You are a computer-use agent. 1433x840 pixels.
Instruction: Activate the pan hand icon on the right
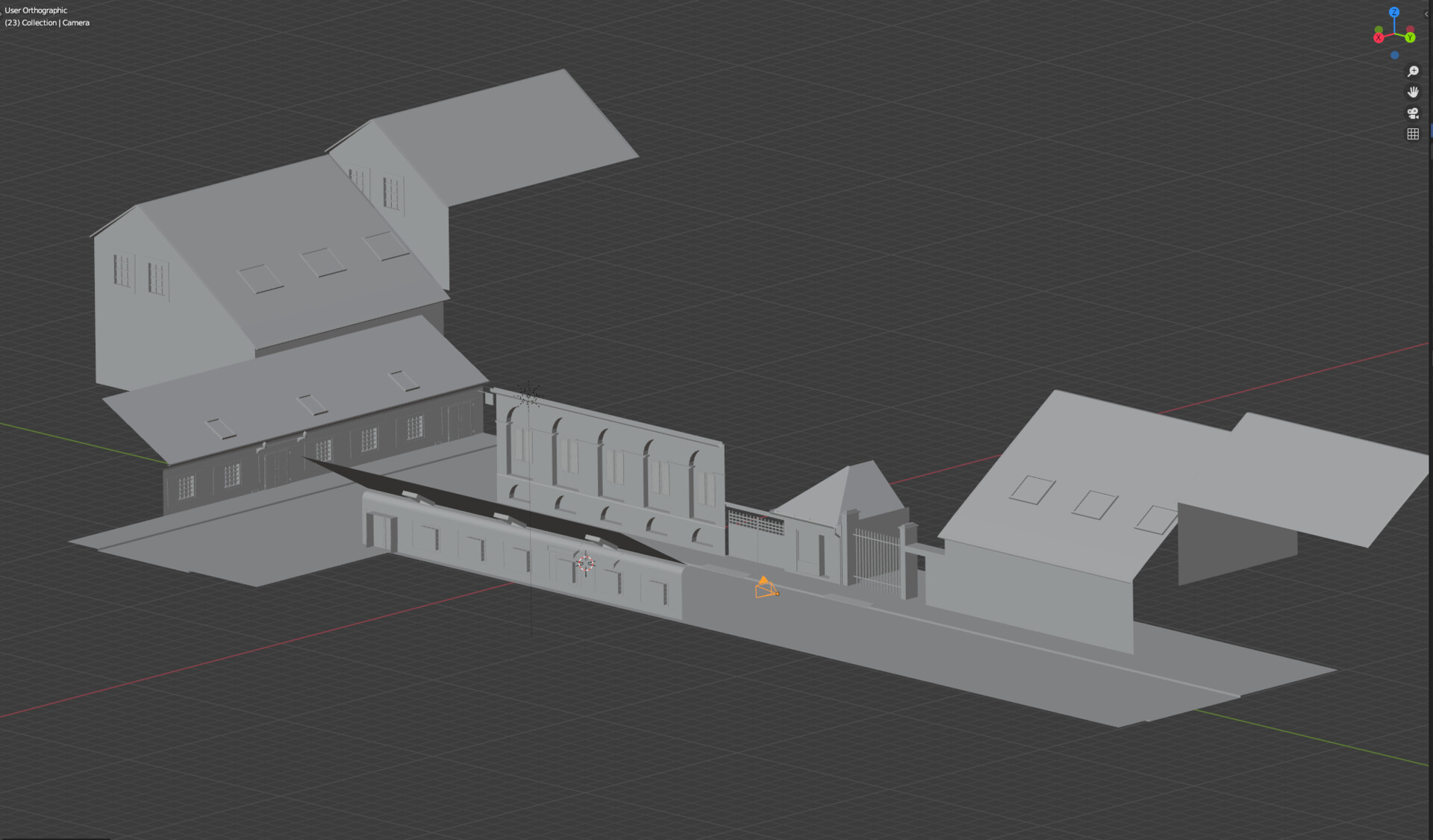(x=1413, y=92)
